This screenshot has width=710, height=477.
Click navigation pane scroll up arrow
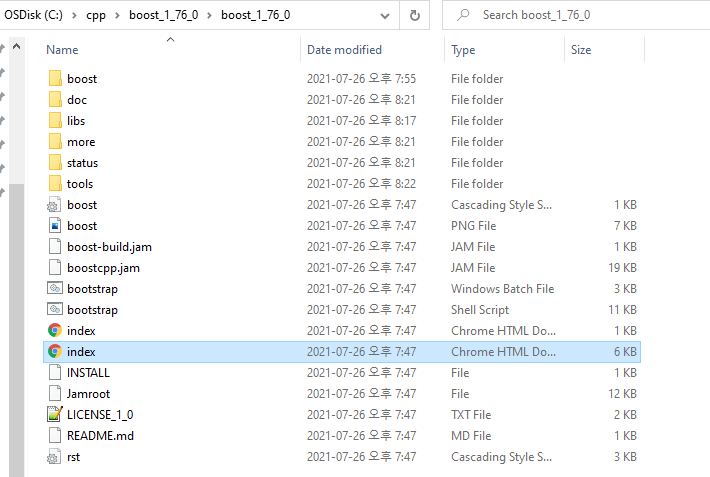(17, 46)
